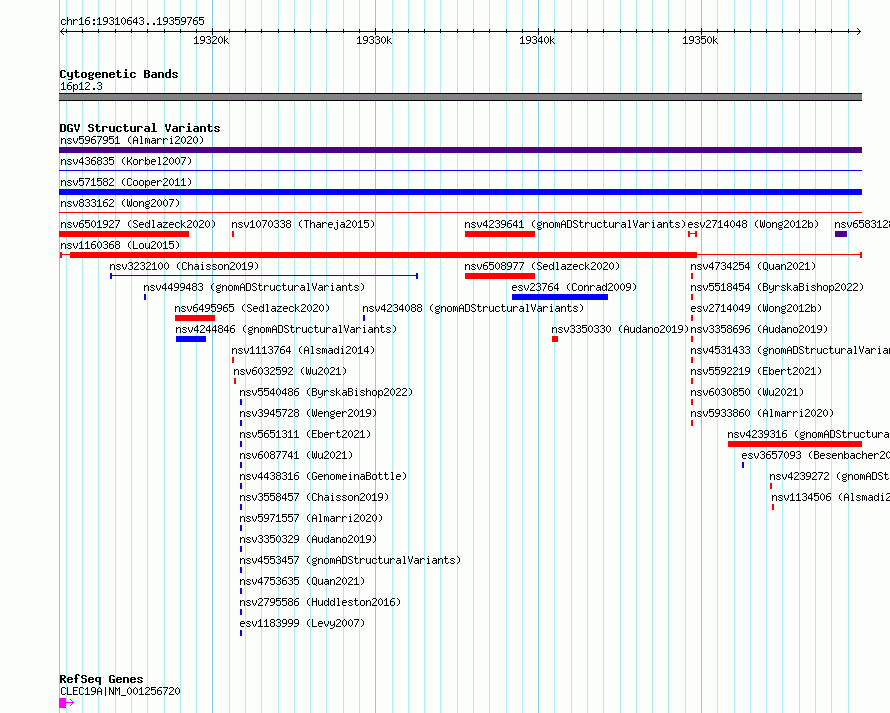Image resolution: width=890 pixels, height=713 pixels.
Task: Click nsv3945728 (Wenger2019) label
Action: (x=308, y=413)
